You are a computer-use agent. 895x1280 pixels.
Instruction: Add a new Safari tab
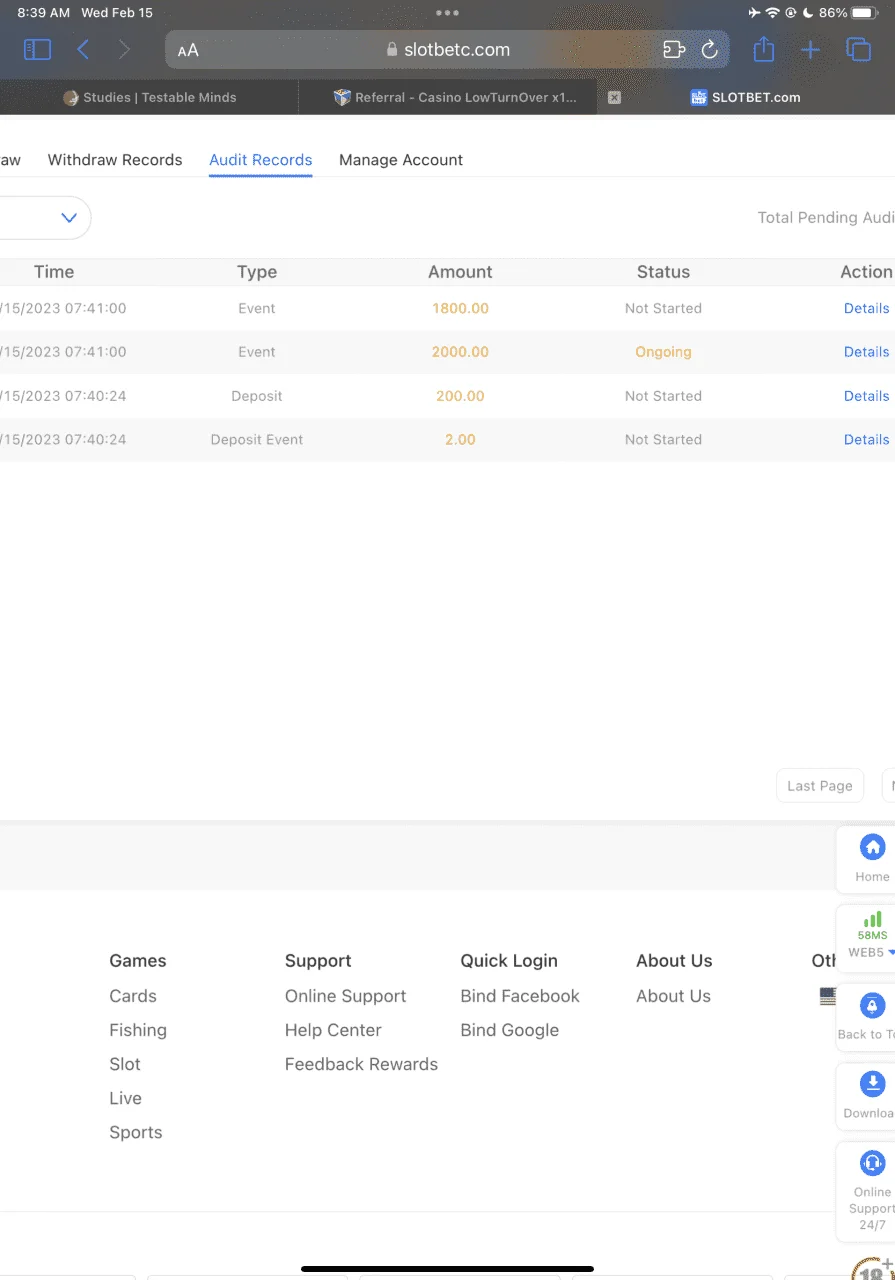[x=810, y=49]
